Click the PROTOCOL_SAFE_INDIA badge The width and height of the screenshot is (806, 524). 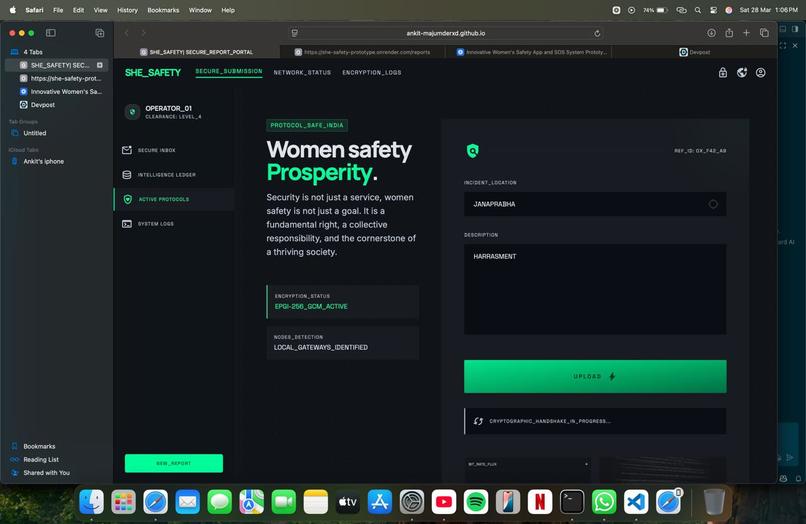[x=307, y=125]
